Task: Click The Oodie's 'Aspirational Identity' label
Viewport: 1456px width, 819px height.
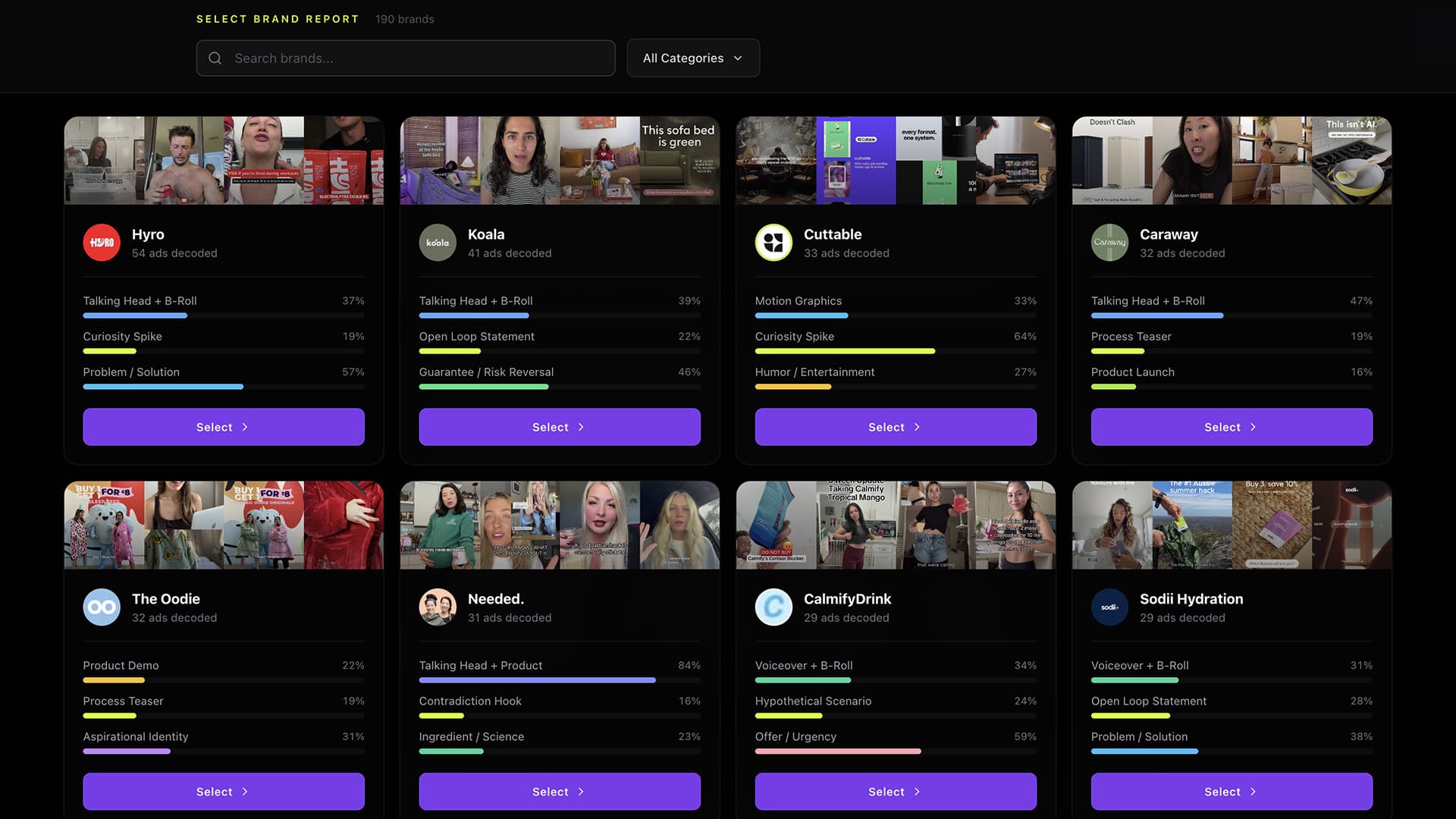Action: 136,737
